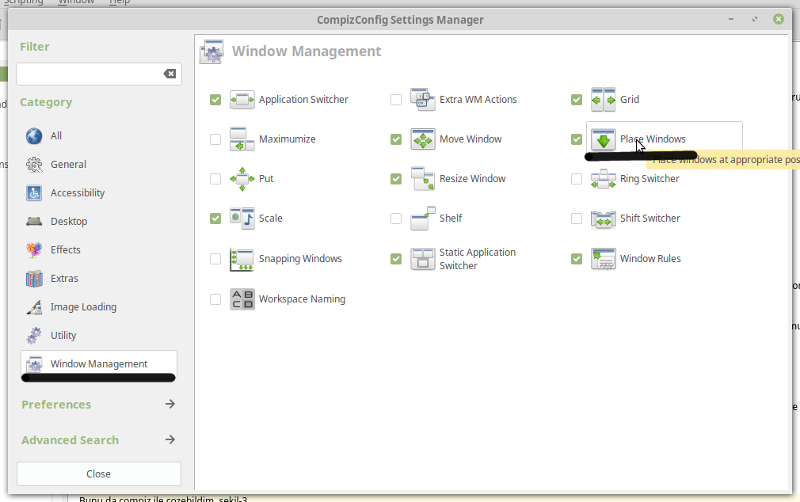800x502 pixels.
Task: Expand Preferences with its arrow
Action: tap(170, 404)
